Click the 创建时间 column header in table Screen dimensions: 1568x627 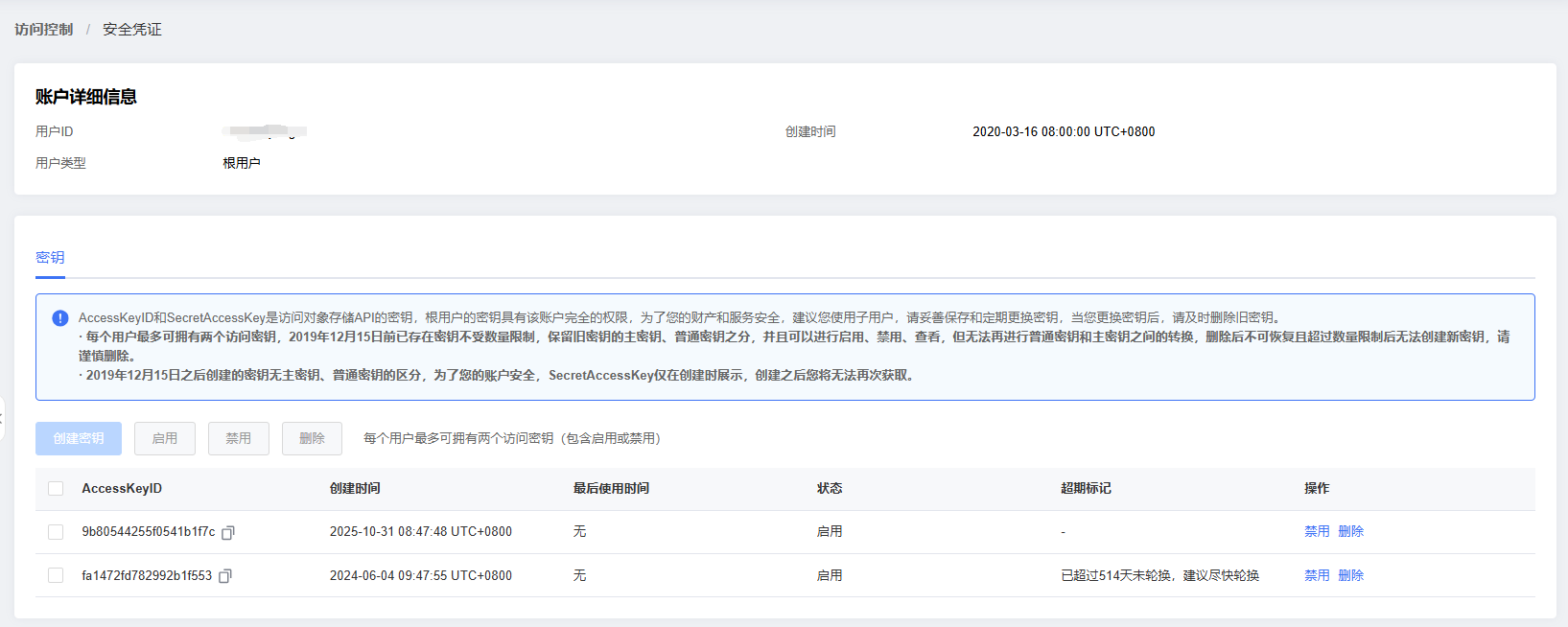[x=355, y=488]
